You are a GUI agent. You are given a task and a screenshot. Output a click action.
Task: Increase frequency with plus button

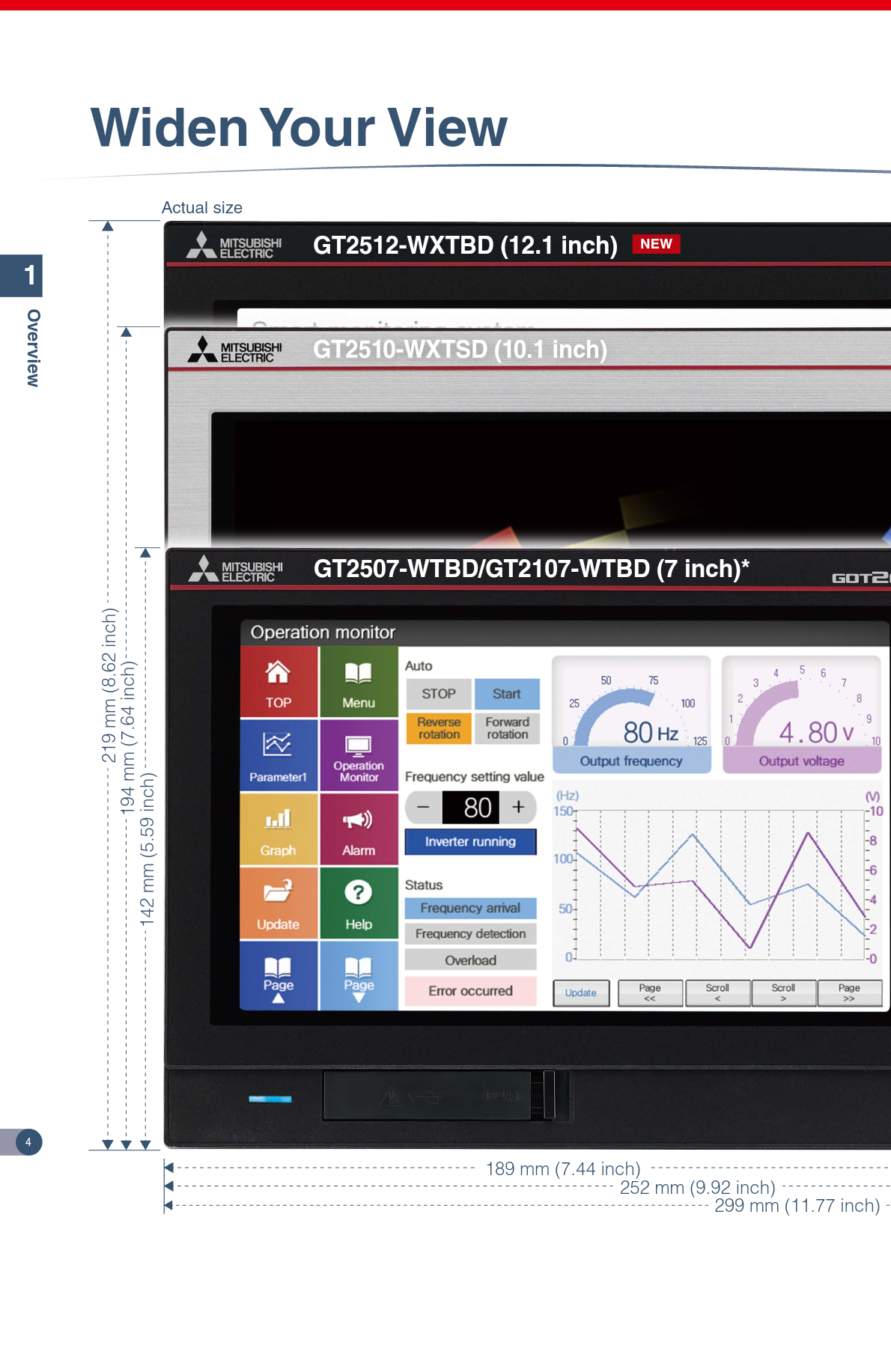(518, 808)
